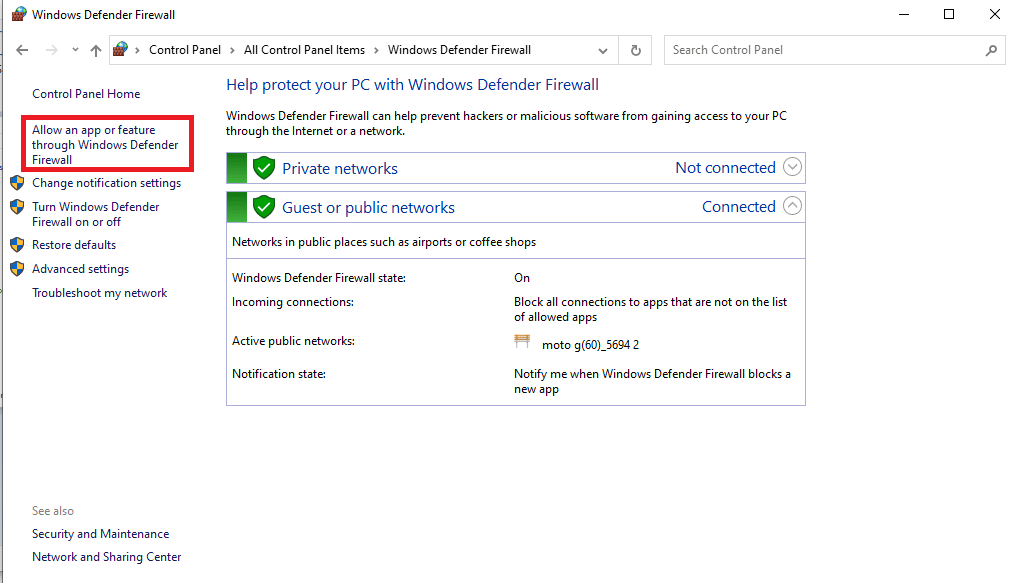
Task: Click the green shield beside Private networks
Action: pyautogui.click(x=264, y=168)
